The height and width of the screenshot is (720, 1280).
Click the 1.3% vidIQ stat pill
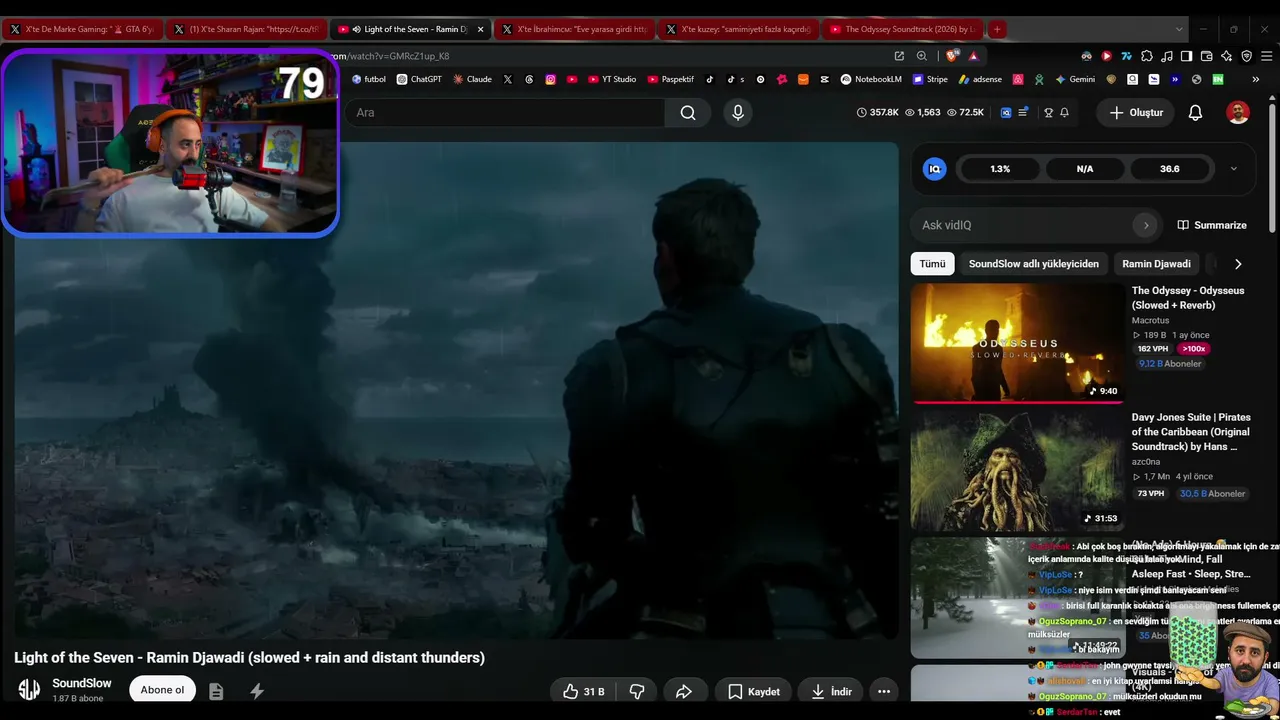click(x=1000, y=169)
